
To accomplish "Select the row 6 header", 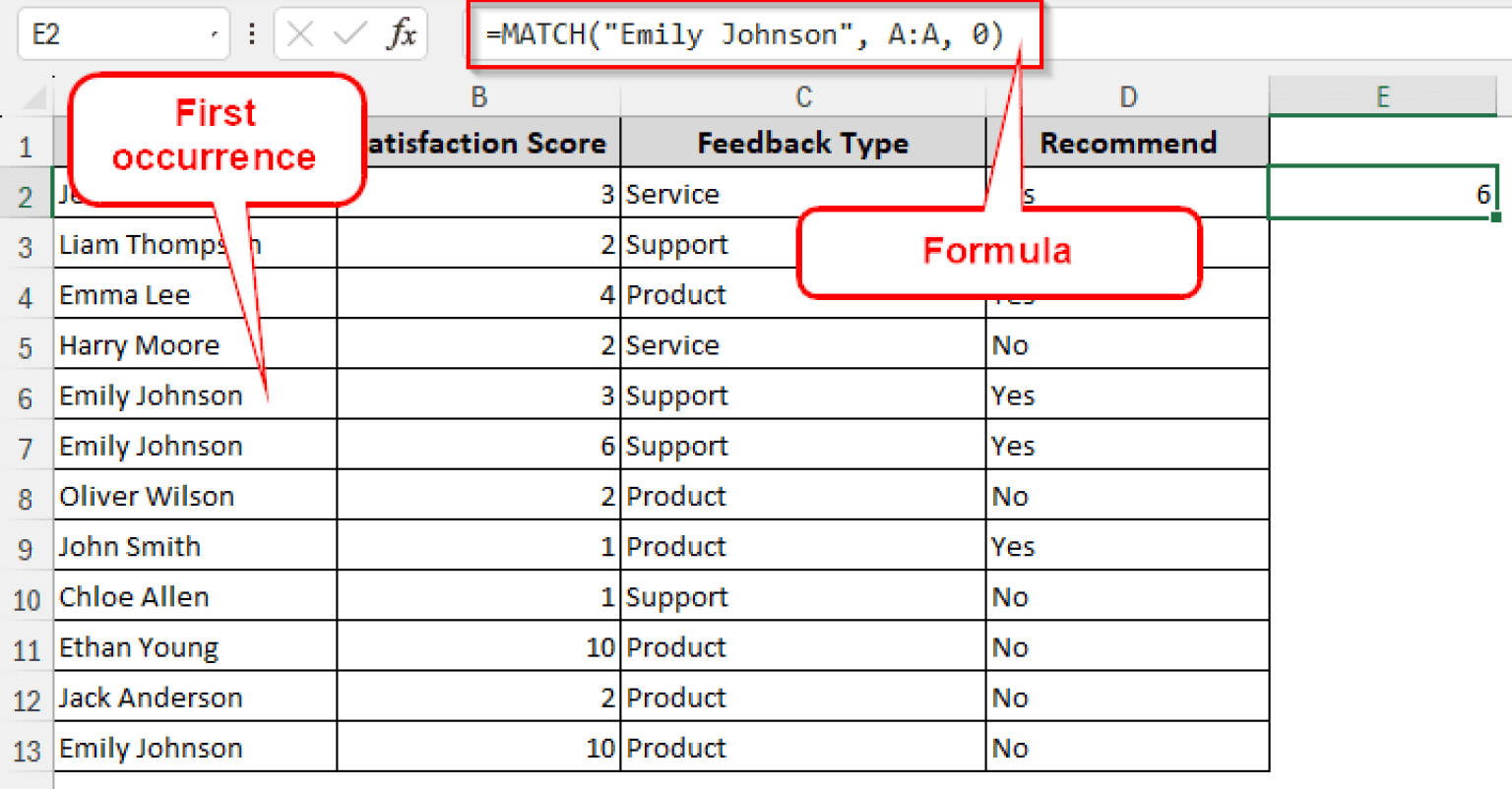I will (x=26, y=394).
